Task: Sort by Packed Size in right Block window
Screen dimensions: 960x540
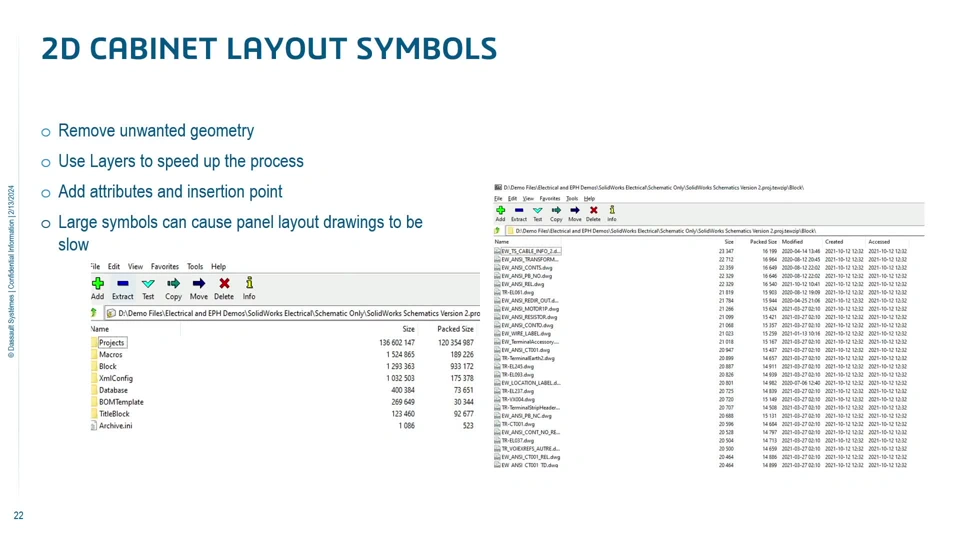Action: point(763,242)
